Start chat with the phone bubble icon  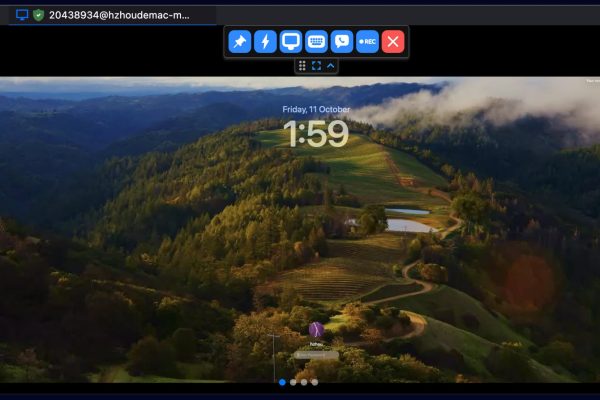(342, 41)
